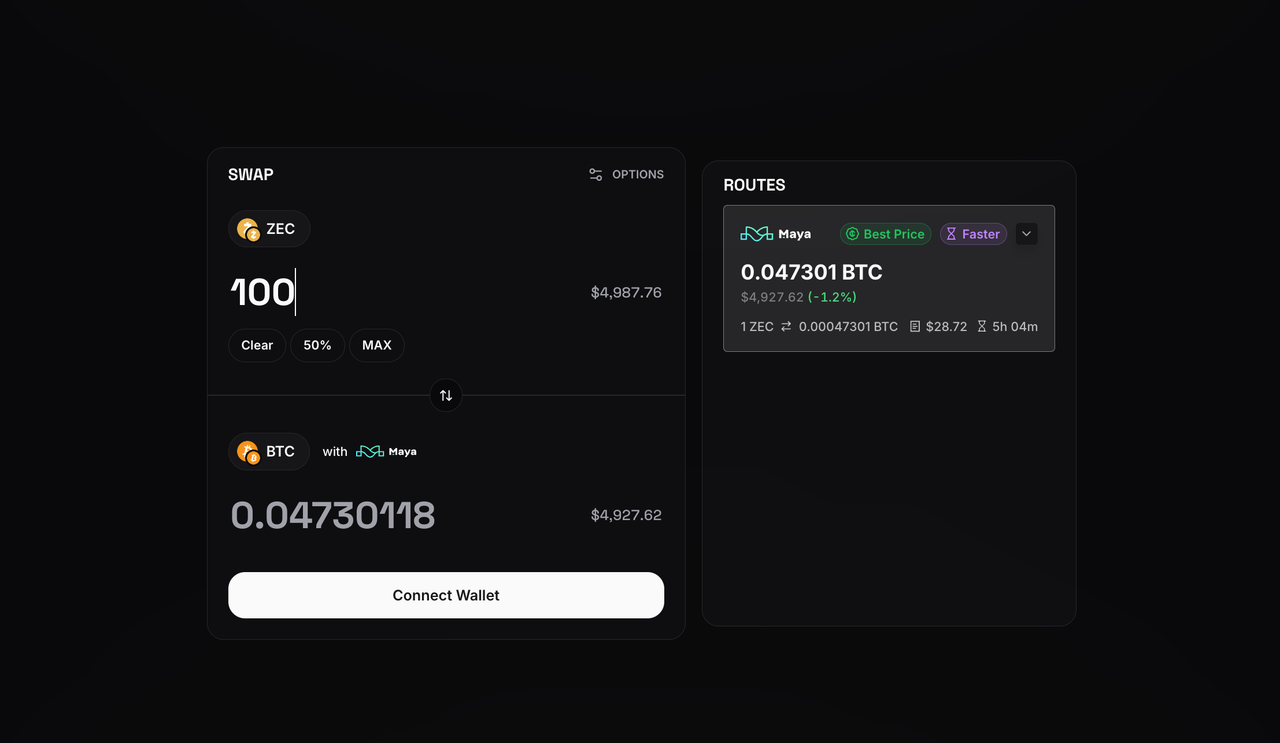The width and height of the screenshot is (1280, 743).
Task: Click the swap direction arrows icon
Action: 446,396
